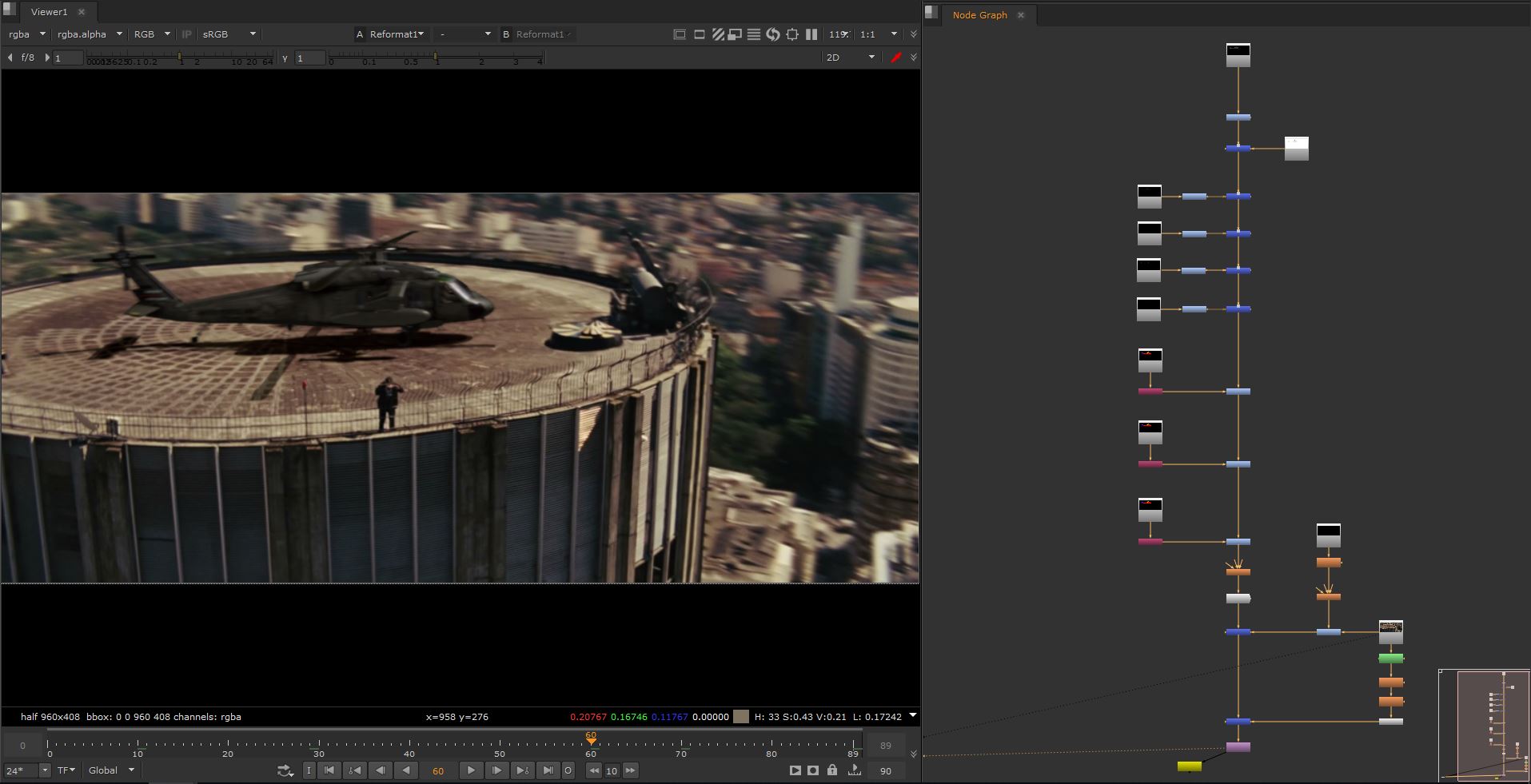The image size is (1531, 784).
Task: Skip forward by increment button
Action: [630, 771]
